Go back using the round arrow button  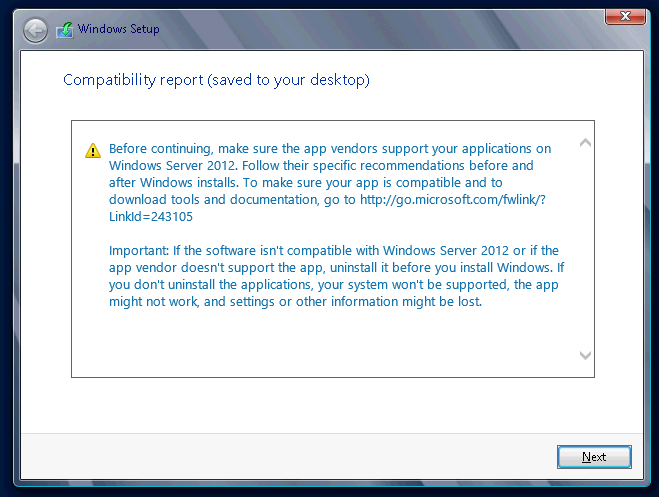tap(35, 30)
